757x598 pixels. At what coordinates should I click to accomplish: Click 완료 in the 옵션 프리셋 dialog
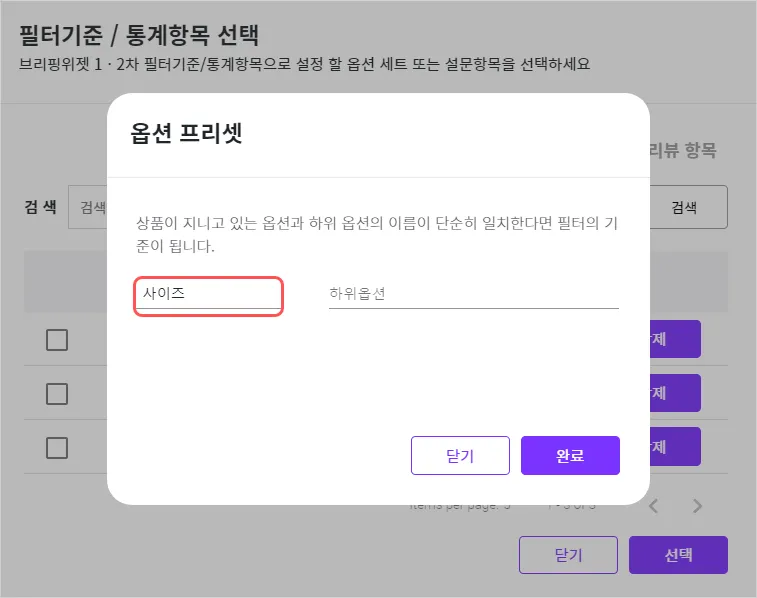pyautogui.click(x=570, y=455)
